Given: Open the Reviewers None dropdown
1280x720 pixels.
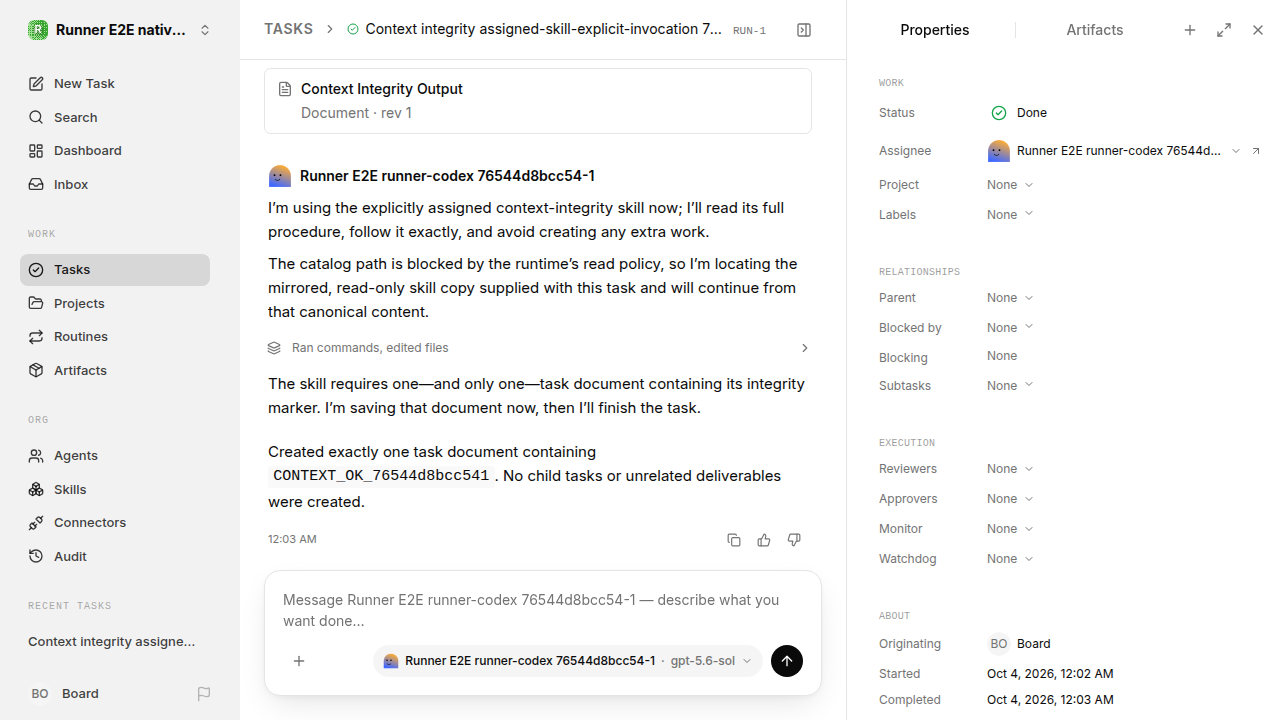Looking at the screenshot, I should [x=1010, y=469].
